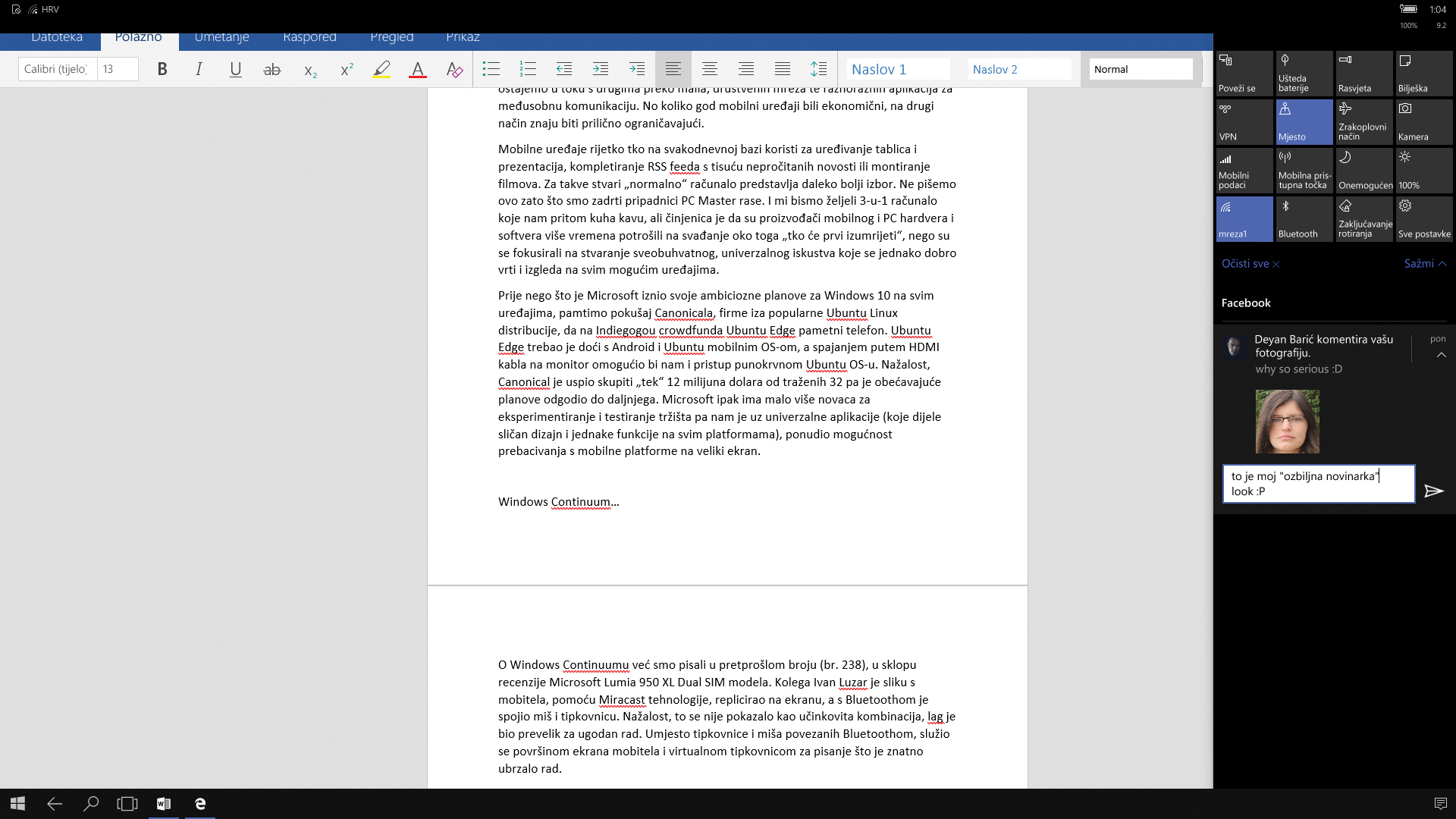Screen dimensions: 1456x819
Task: Toggle Mobilna pristupna točka hotspot
Action: [1304, 171]
